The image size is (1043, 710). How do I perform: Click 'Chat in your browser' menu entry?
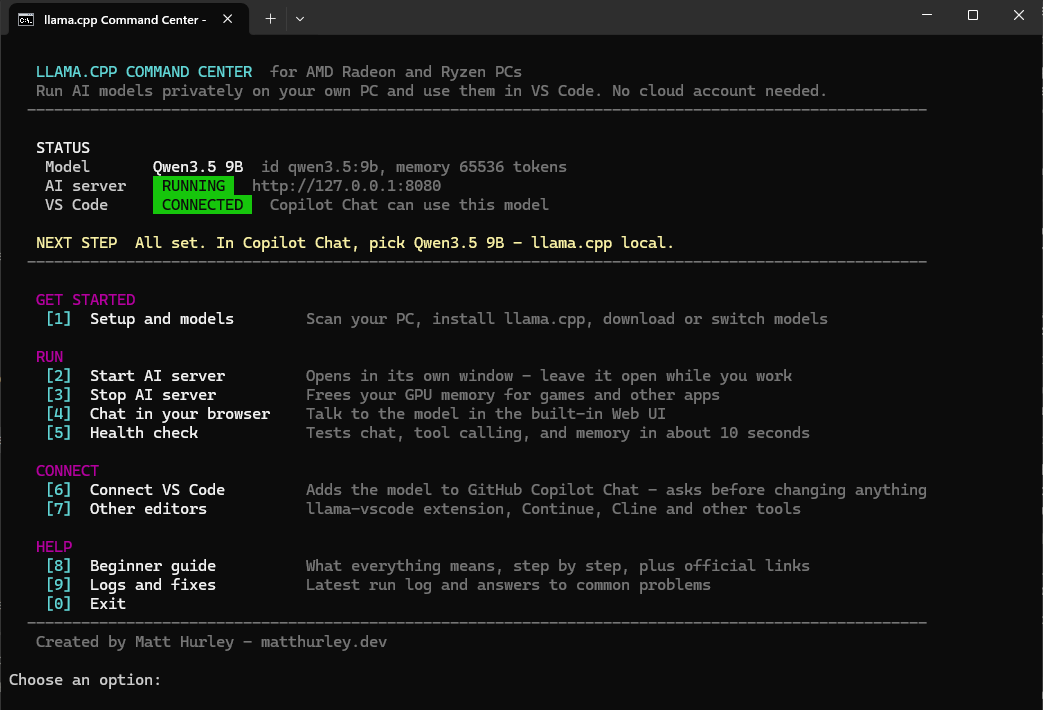point(180,414)
